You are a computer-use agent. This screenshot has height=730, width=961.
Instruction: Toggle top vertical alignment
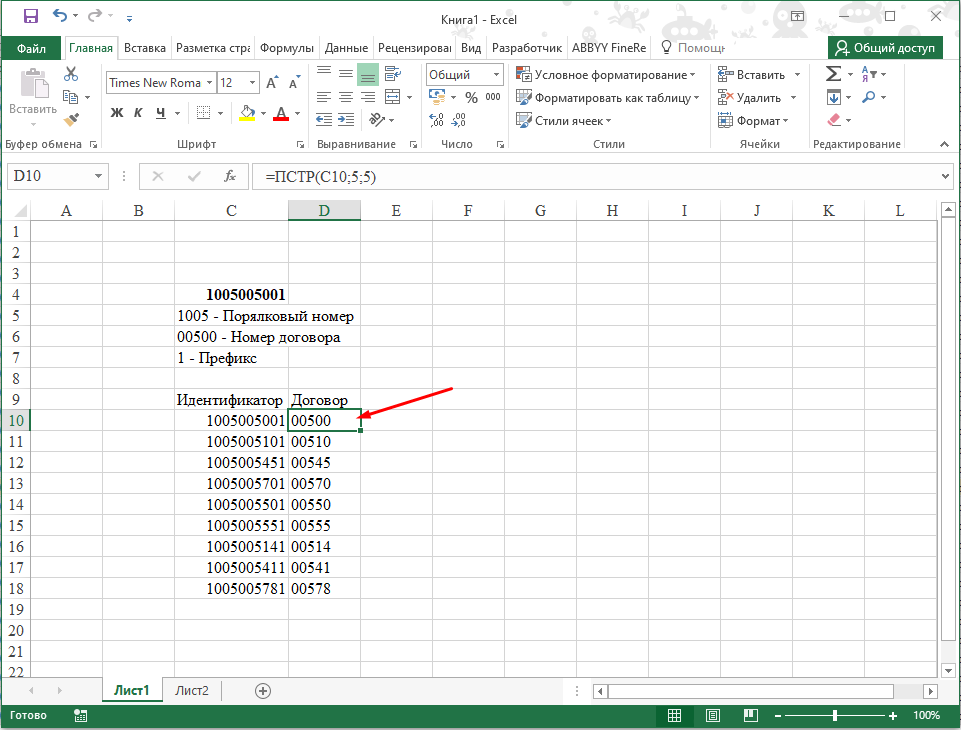tap(324, 72)
